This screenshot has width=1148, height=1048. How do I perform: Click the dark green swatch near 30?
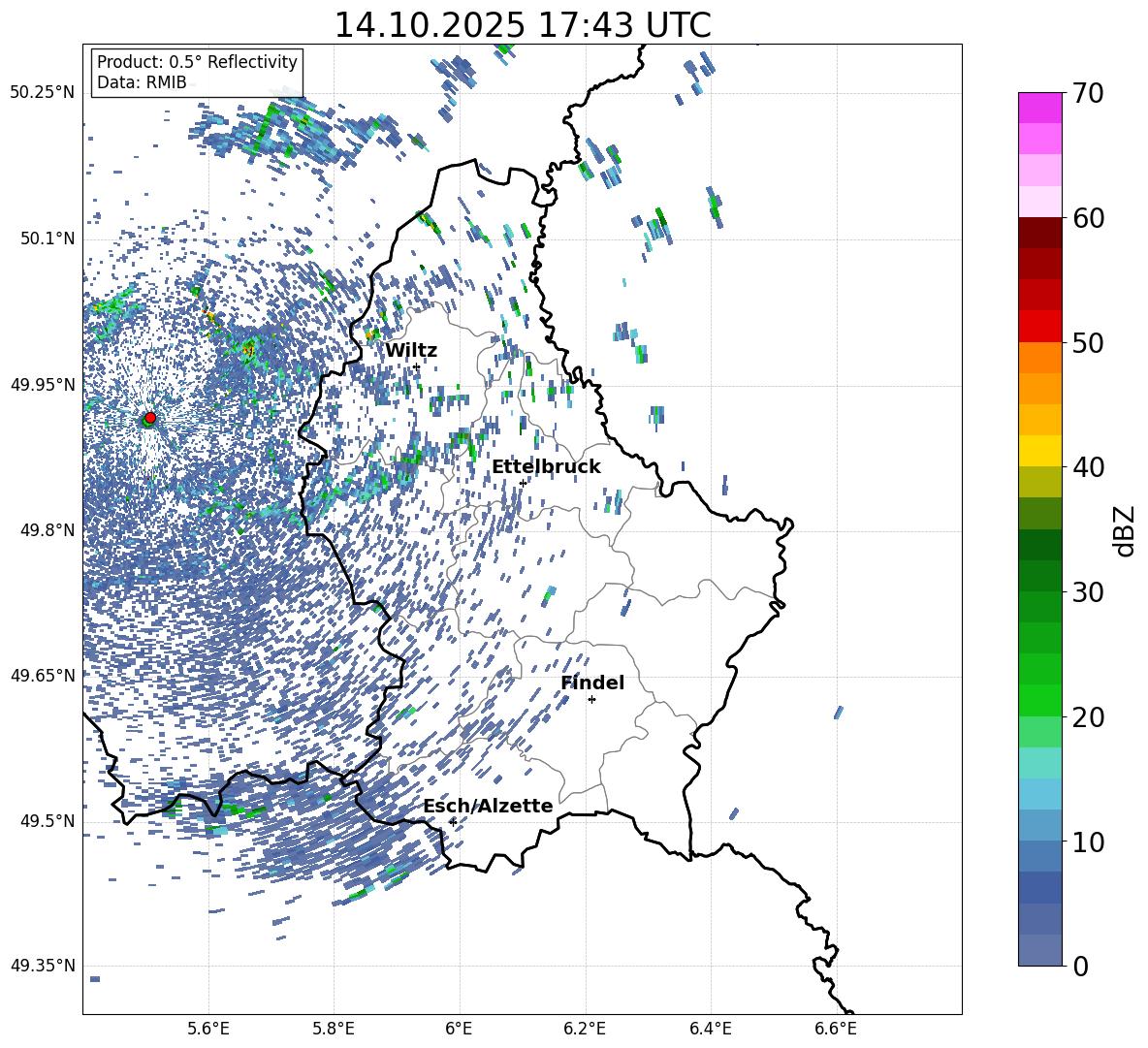coord(1039,576)
